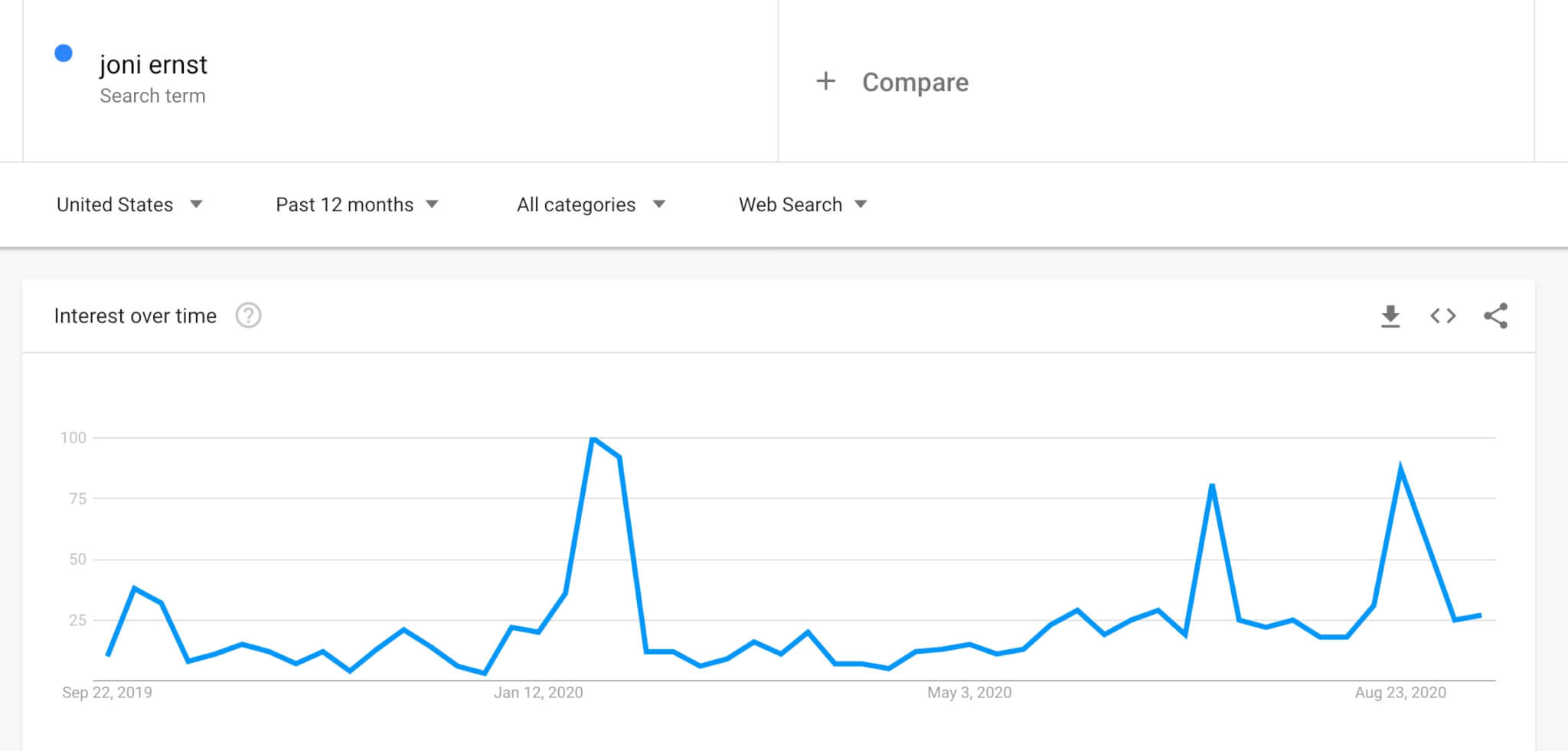
Task: Open the interest over time help icon
Action: pyautogui.click(x=248, y=315)
